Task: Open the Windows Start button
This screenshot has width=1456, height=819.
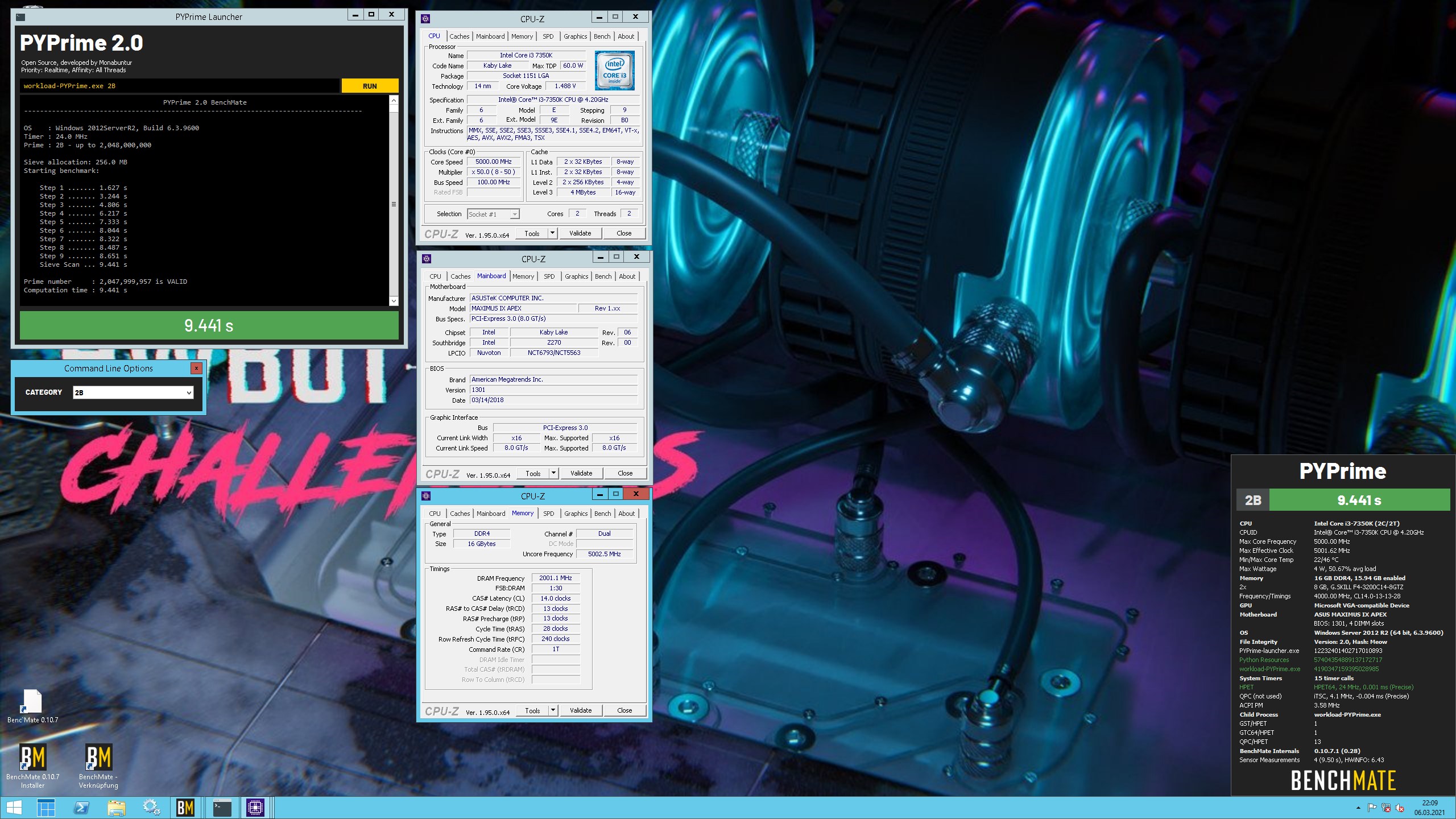Action: pyautogui.click(x=14, y=808)
